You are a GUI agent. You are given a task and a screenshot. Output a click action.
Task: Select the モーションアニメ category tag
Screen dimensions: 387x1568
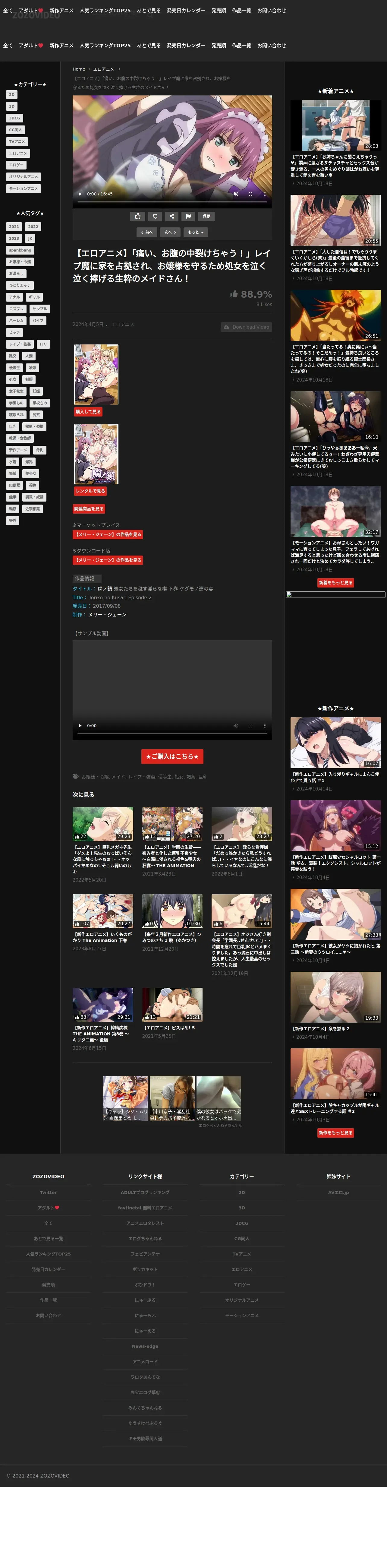click(24, 189)
